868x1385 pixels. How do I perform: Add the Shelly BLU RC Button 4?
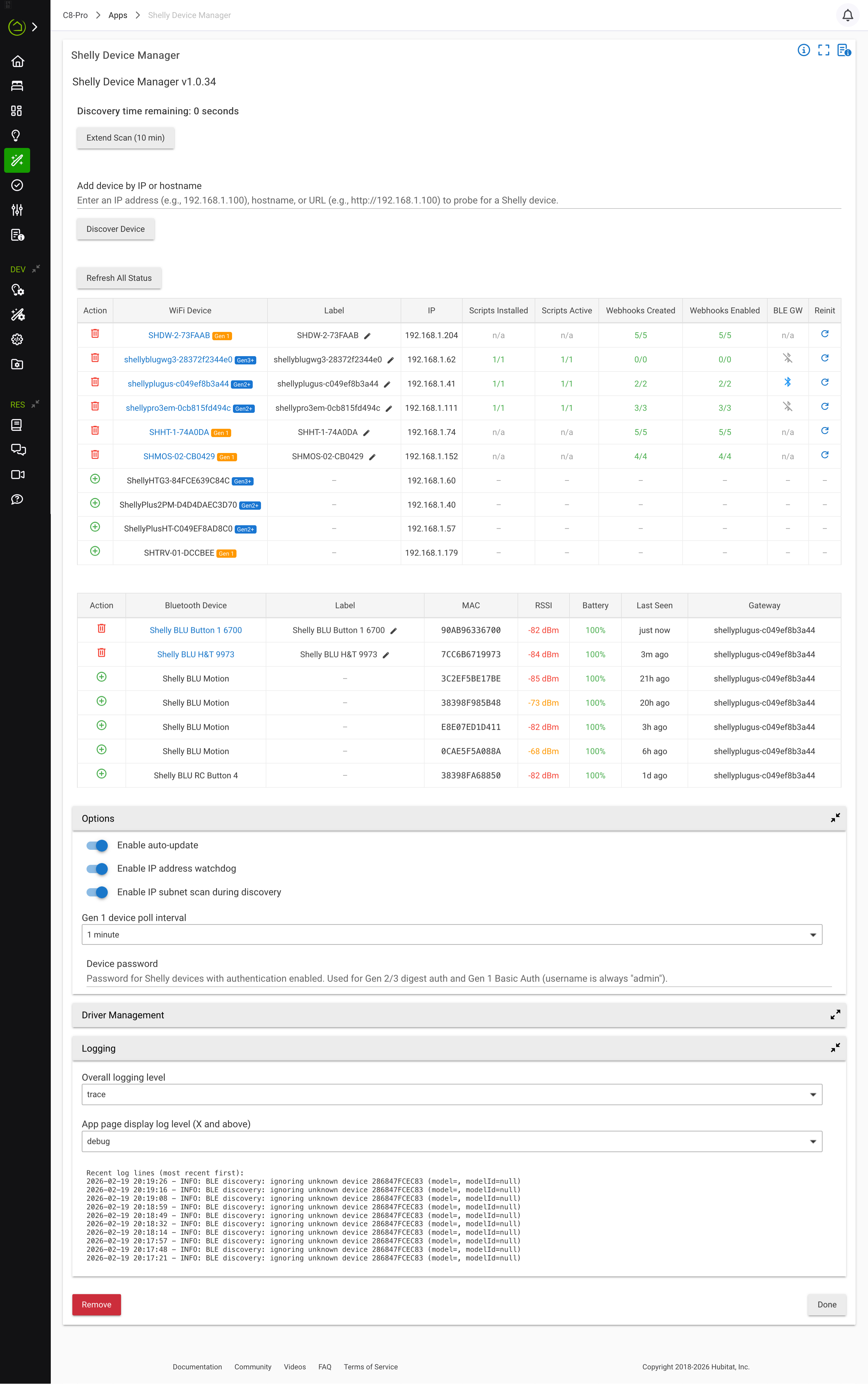click(x=102, y=774)
